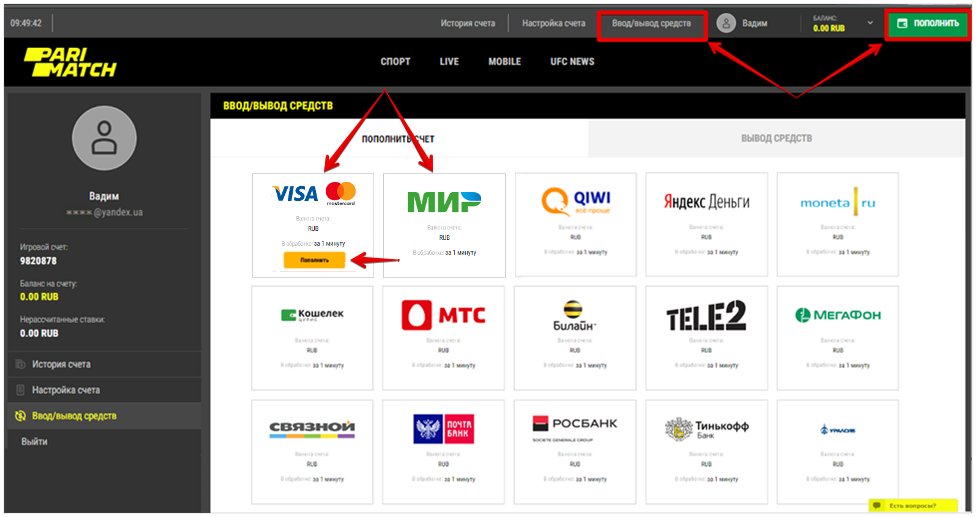978x517 pixels.
Task: Choose Visa Mastercard payment method
Action: pos(313,225)
